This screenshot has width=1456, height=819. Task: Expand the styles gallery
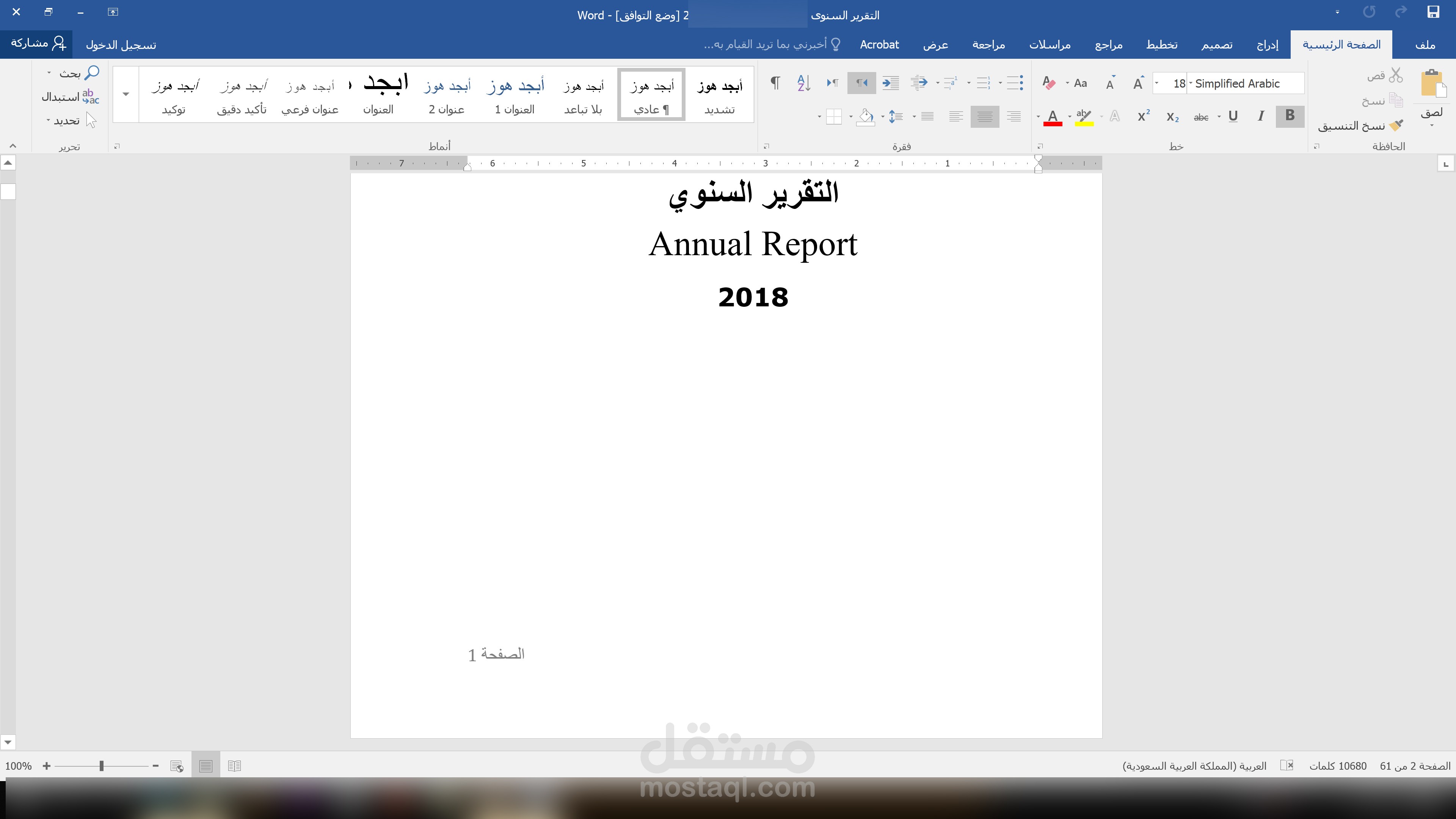[x=126, y=94]
